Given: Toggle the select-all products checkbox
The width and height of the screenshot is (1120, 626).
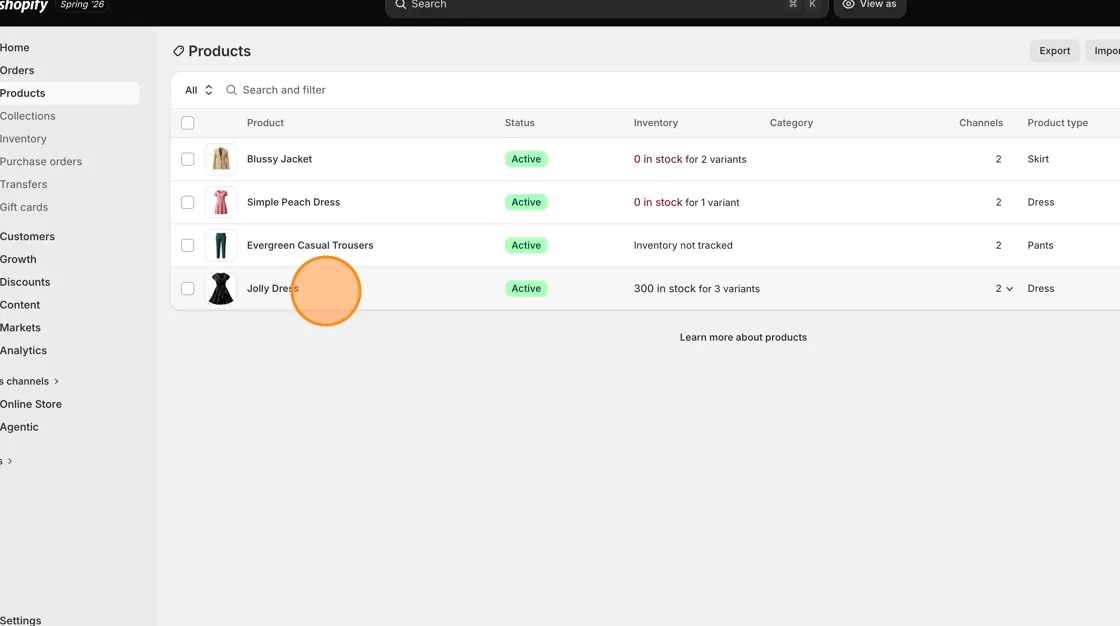Looking at the screenshot, I should [x=188, y=123].
